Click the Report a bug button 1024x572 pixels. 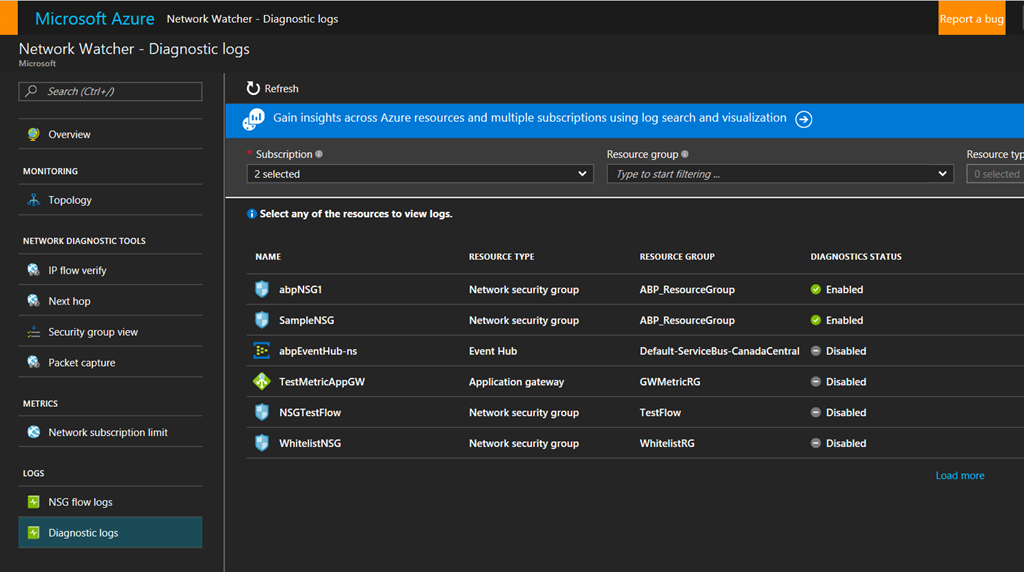[x=971, y=18]
